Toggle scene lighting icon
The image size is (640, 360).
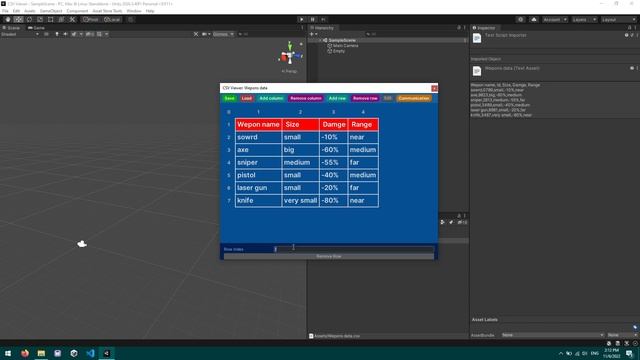click(57, 34)
